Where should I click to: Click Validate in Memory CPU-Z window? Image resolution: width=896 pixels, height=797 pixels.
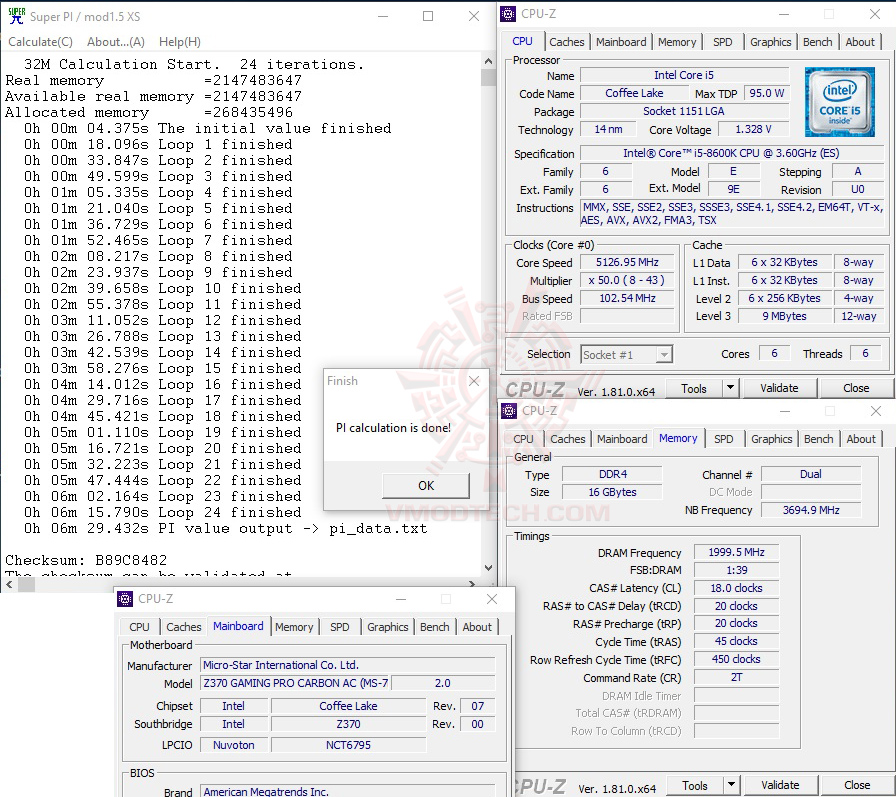tap(780, 786)
